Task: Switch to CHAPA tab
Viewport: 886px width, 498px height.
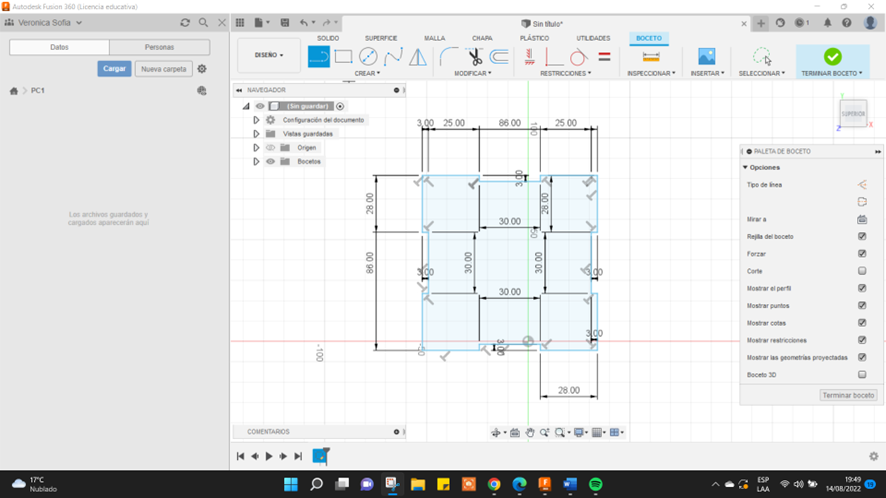Action: [482, 38]
